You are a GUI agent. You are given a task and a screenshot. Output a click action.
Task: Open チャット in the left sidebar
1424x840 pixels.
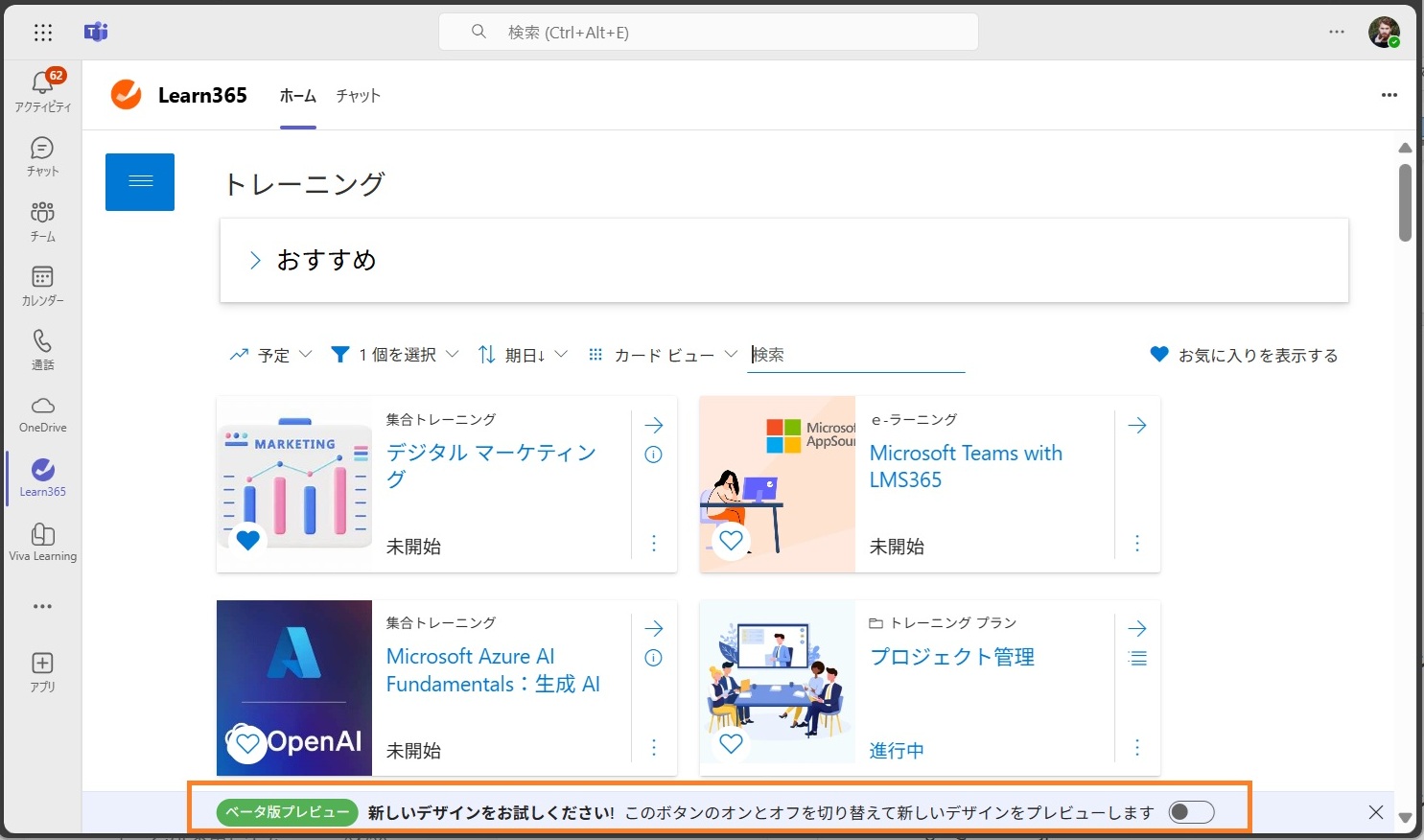tap(42, 156)
